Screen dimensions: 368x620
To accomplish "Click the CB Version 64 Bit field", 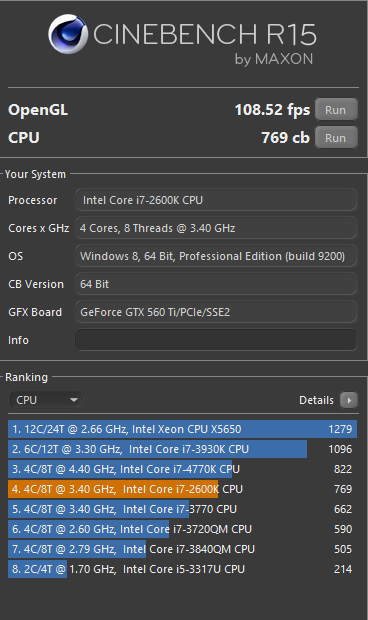I will tap(216, 284).
